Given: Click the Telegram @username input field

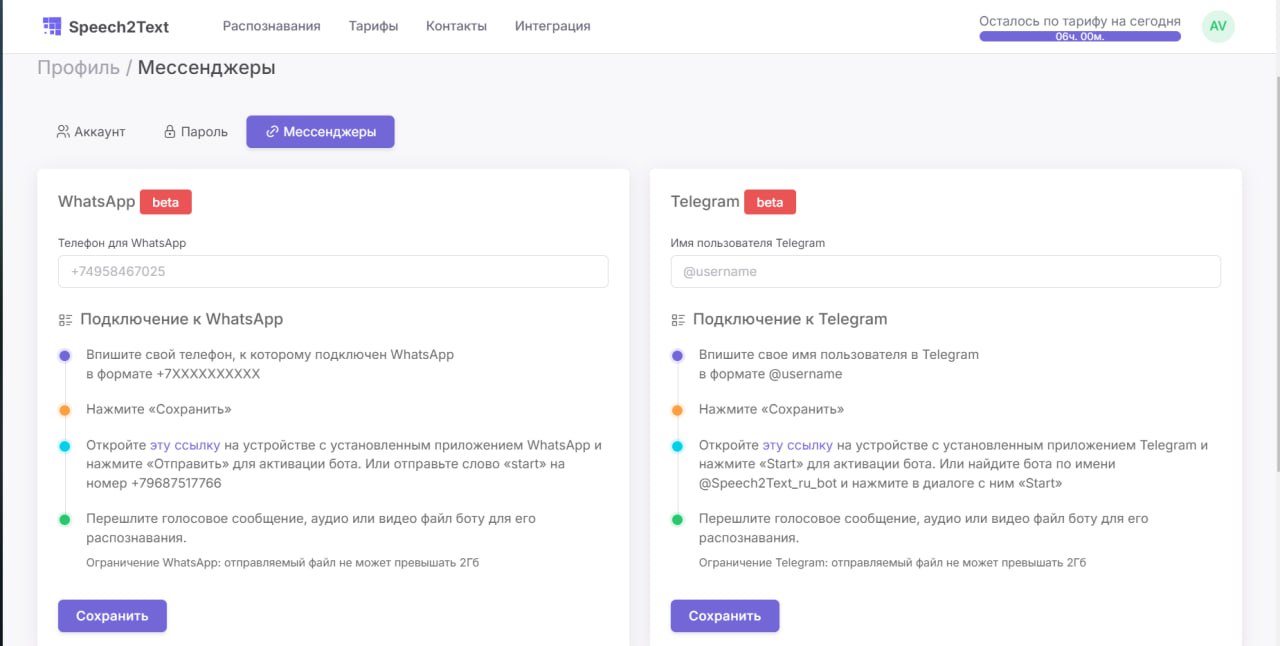Looking at the screenshot, I should pyautogui.click(x=945, y=272).
